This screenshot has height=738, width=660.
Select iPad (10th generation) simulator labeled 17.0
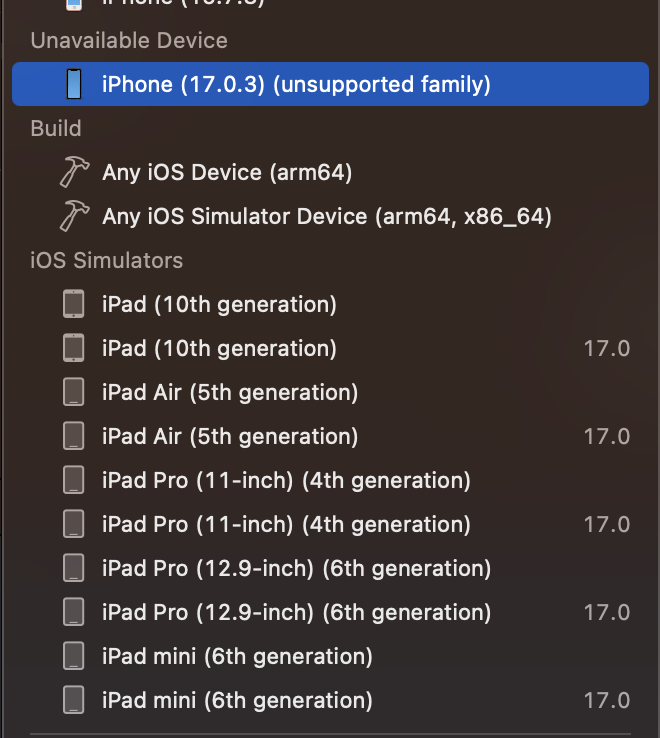click(x=330, y=348)
